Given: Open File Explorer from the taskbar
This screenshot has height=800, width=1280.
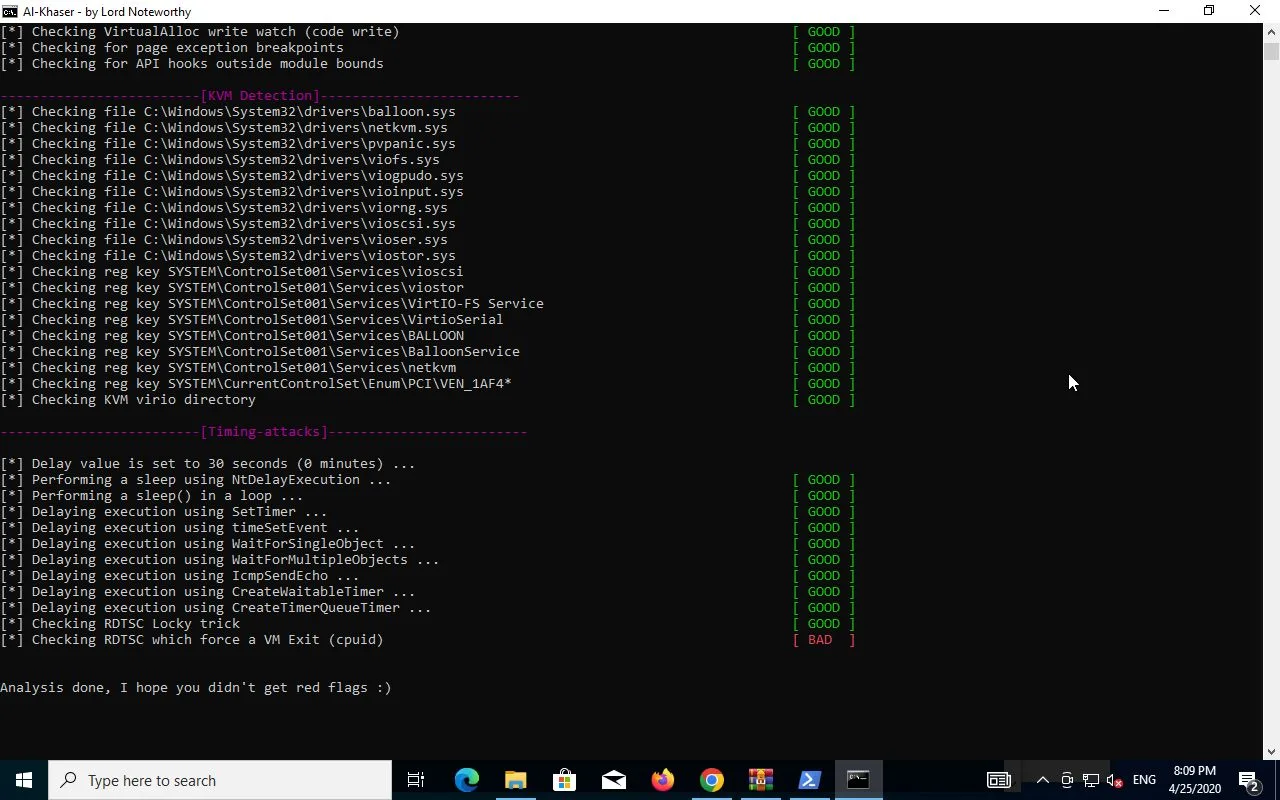Looking at the screenshot, I should coord(515,780).
